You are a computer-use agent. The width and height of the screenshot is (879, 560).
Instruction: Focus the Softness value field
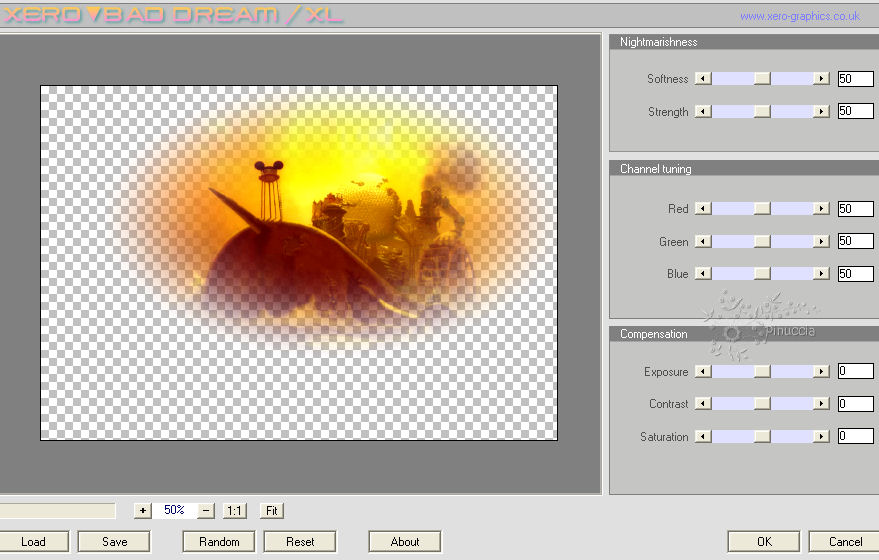pyautogui.click(x=855, y=78)
